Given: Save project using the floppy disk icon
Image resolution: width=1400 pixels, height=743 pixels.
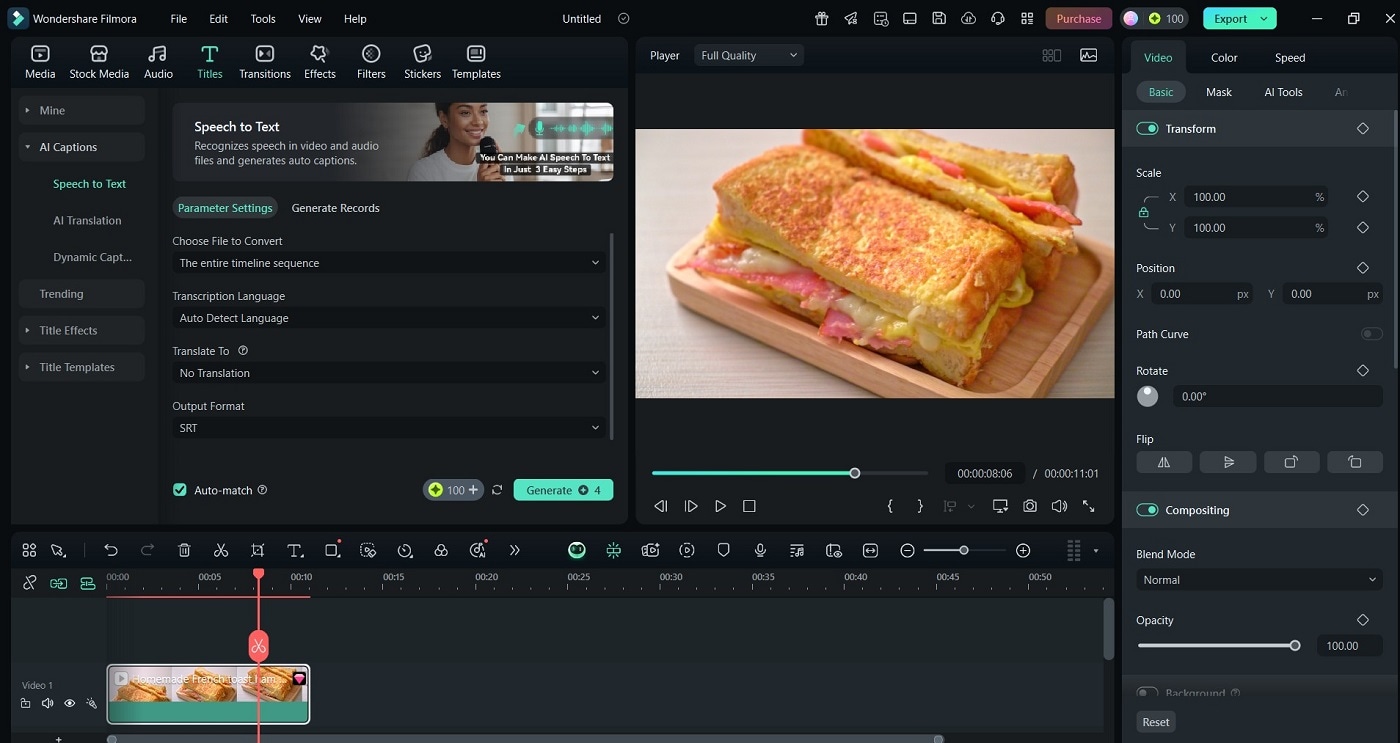Looking at the screenshot, I should tap(938, 18).
